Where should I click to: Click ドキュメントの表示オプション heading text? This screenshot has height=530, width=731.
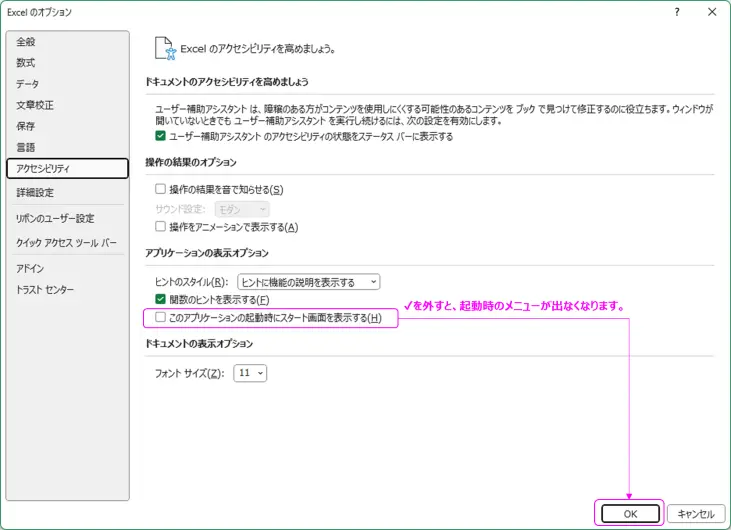click(199, 344)
